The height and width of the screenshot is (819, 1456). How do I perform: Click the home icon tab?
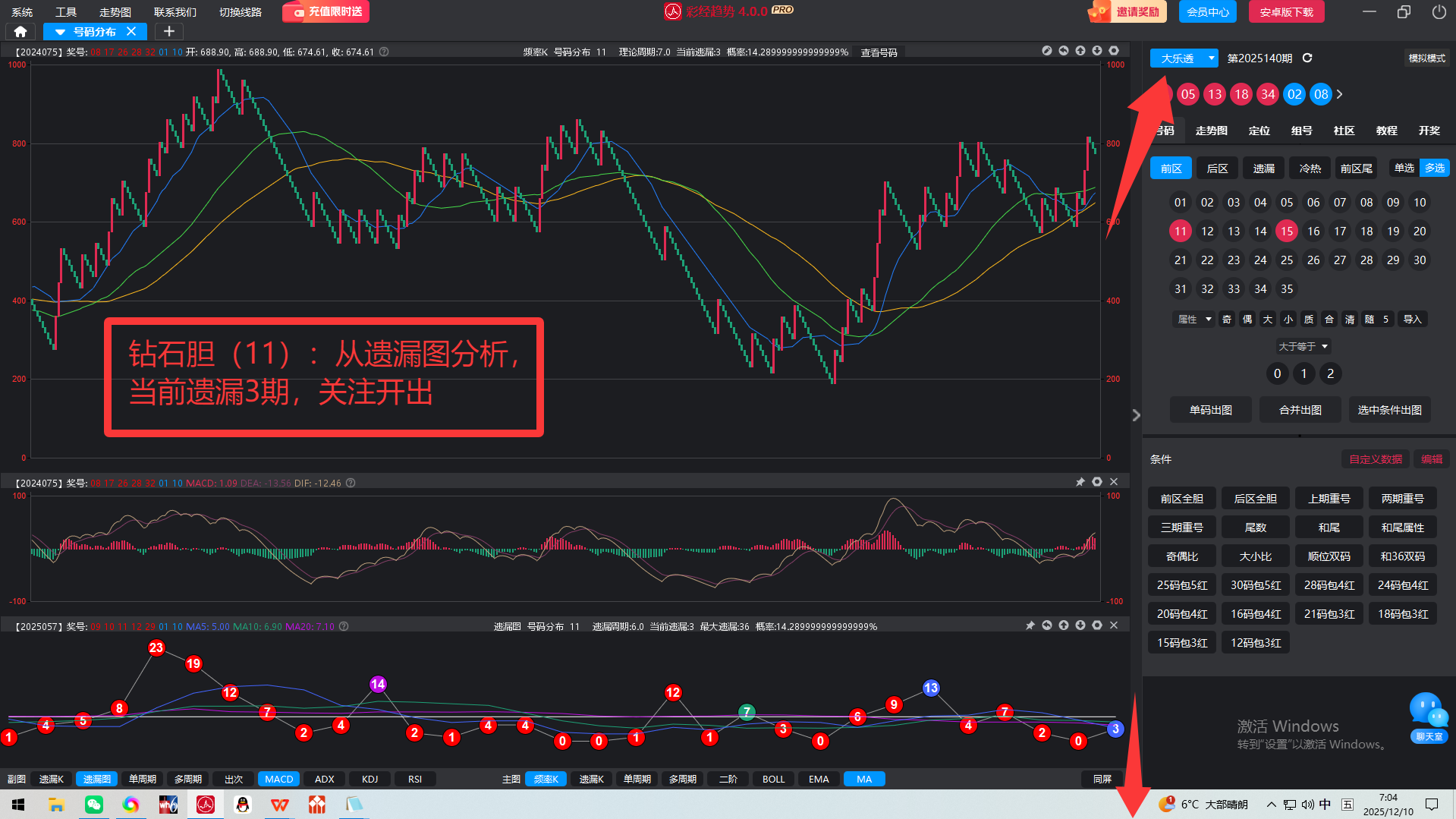coord(20,31)
